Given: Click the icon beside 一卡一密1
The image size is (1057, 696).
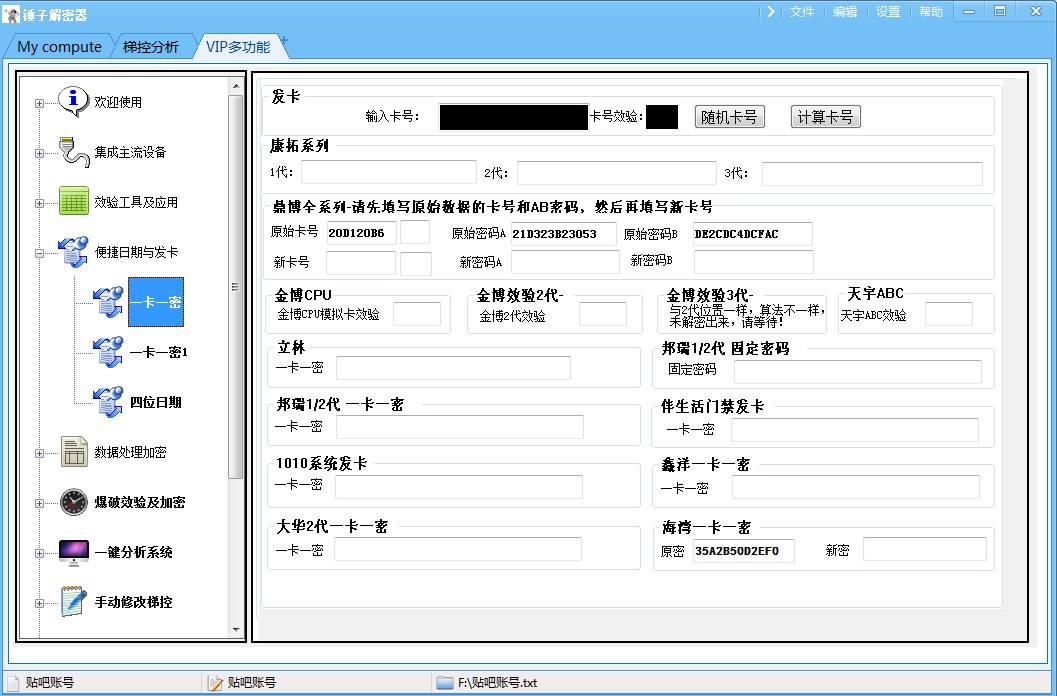Looking at the screenshot, I should 109,351.
